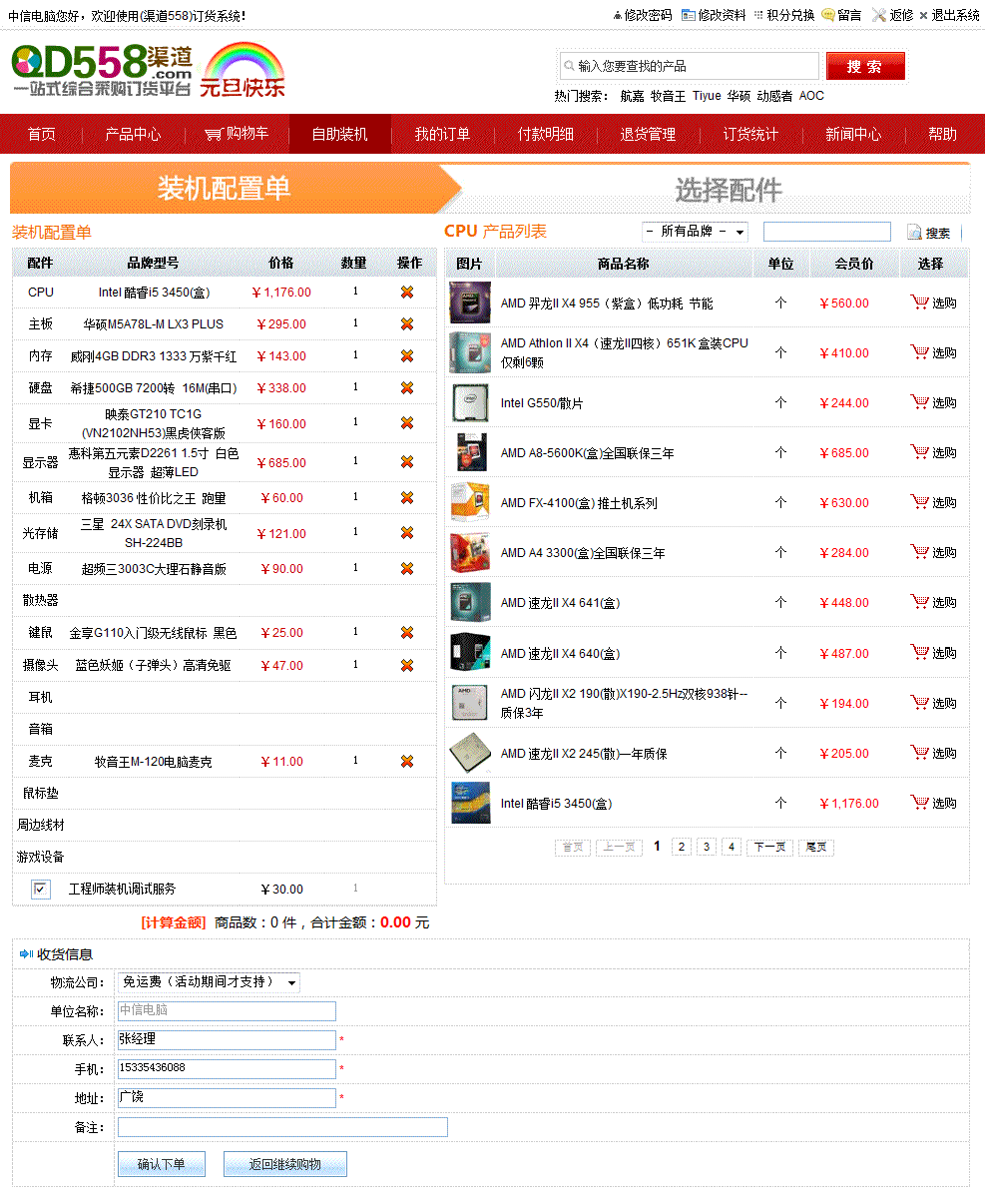Click the 计算金额 link
This screenshot has width=985, height=1204.
pos(174,922)
